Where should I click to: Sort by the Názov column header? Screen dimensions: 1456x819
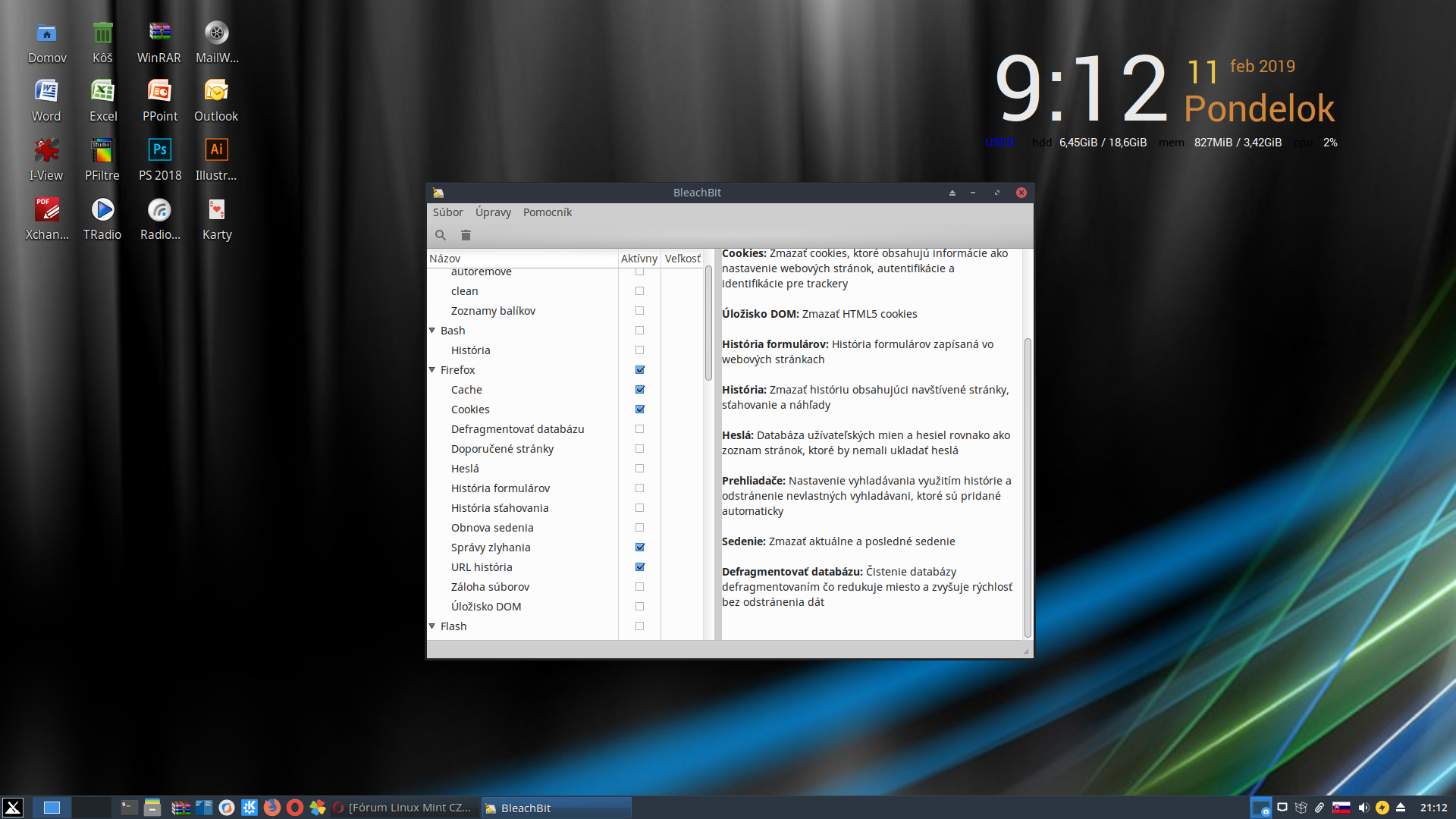pyautogui.click(x=522, y=259)
